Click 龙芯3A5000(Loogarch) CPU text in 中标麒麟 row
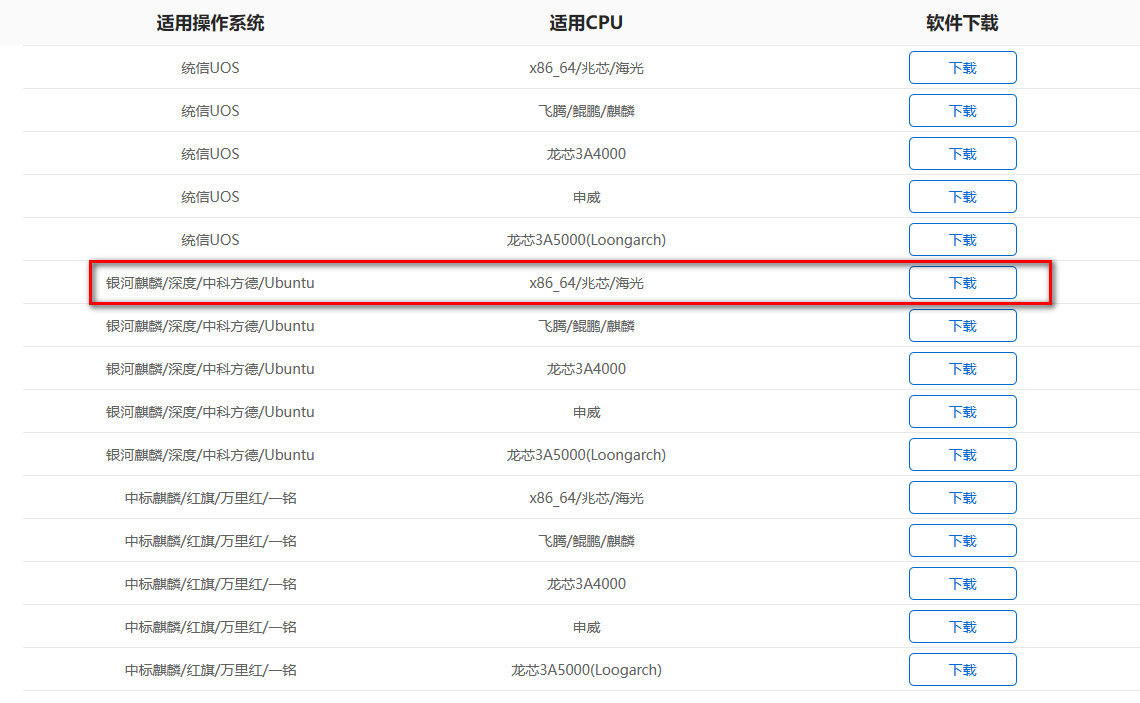This screenshot has width=1140, height=703. (586, 670)
